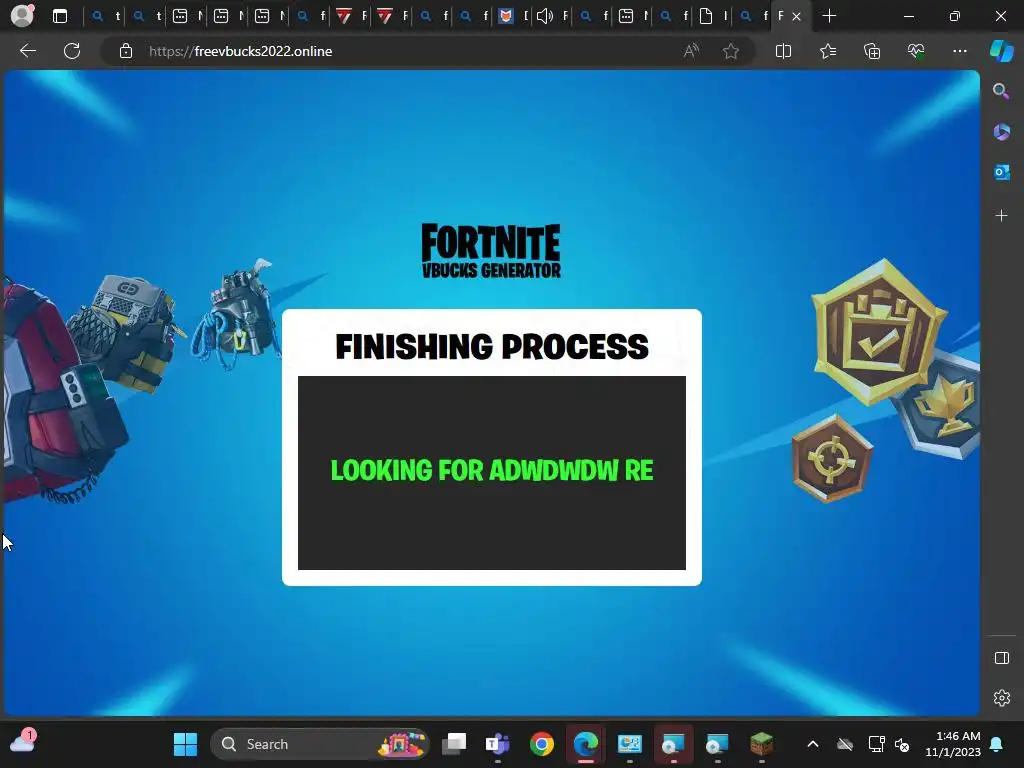Start Read aloud from the address bar

[x=691, y=51]
